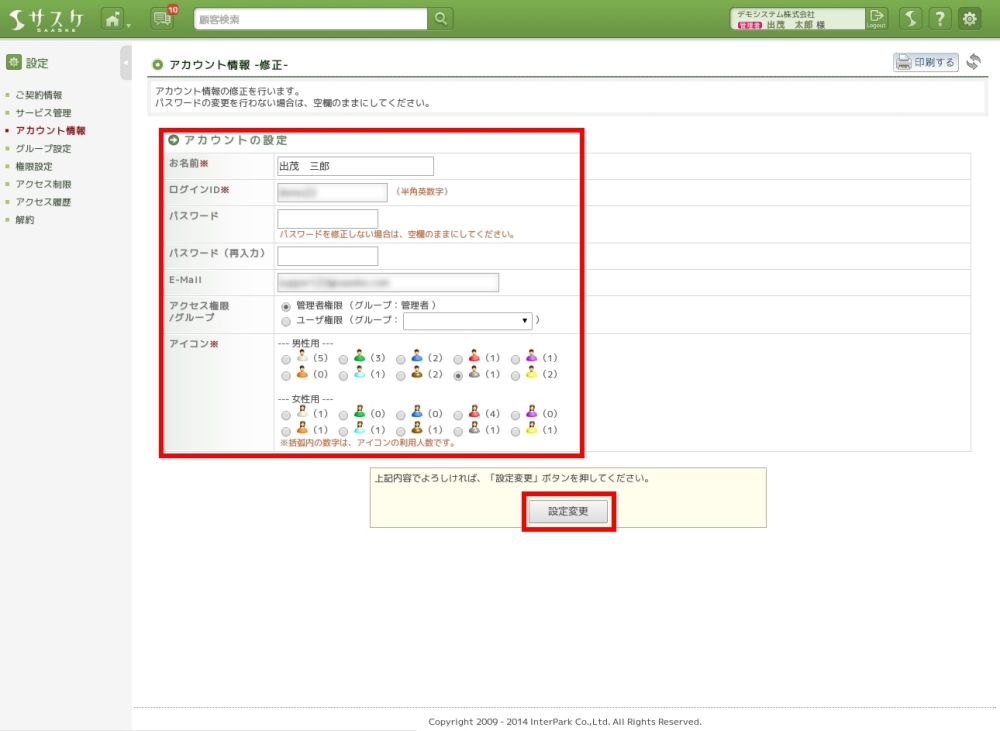Click the brown male avatar icon
Screen dimensions: 1000x731
pos(416,373)
